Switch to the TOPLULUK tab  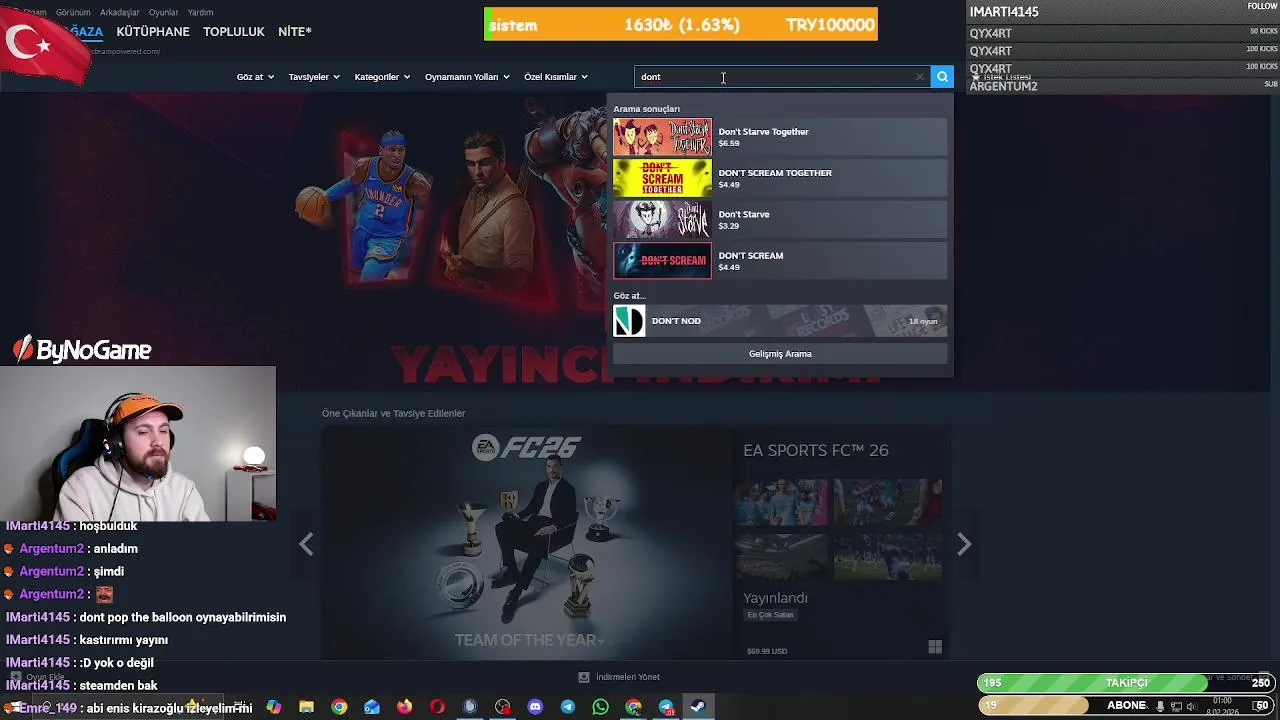point(234,32)
